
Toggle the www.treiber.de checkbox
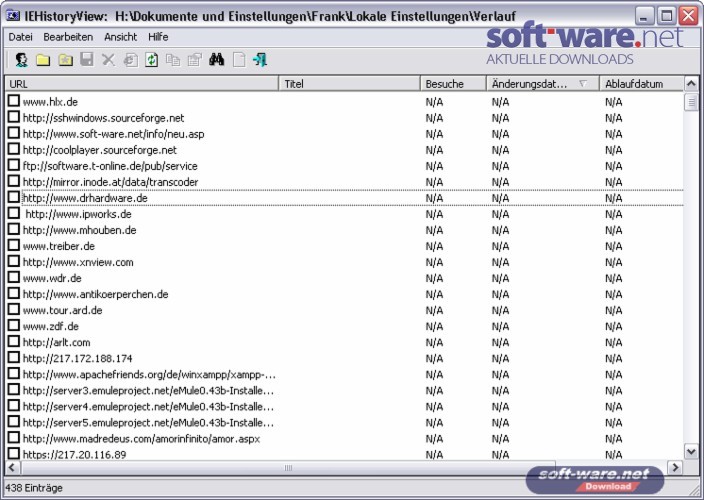[x=14, y=246]
